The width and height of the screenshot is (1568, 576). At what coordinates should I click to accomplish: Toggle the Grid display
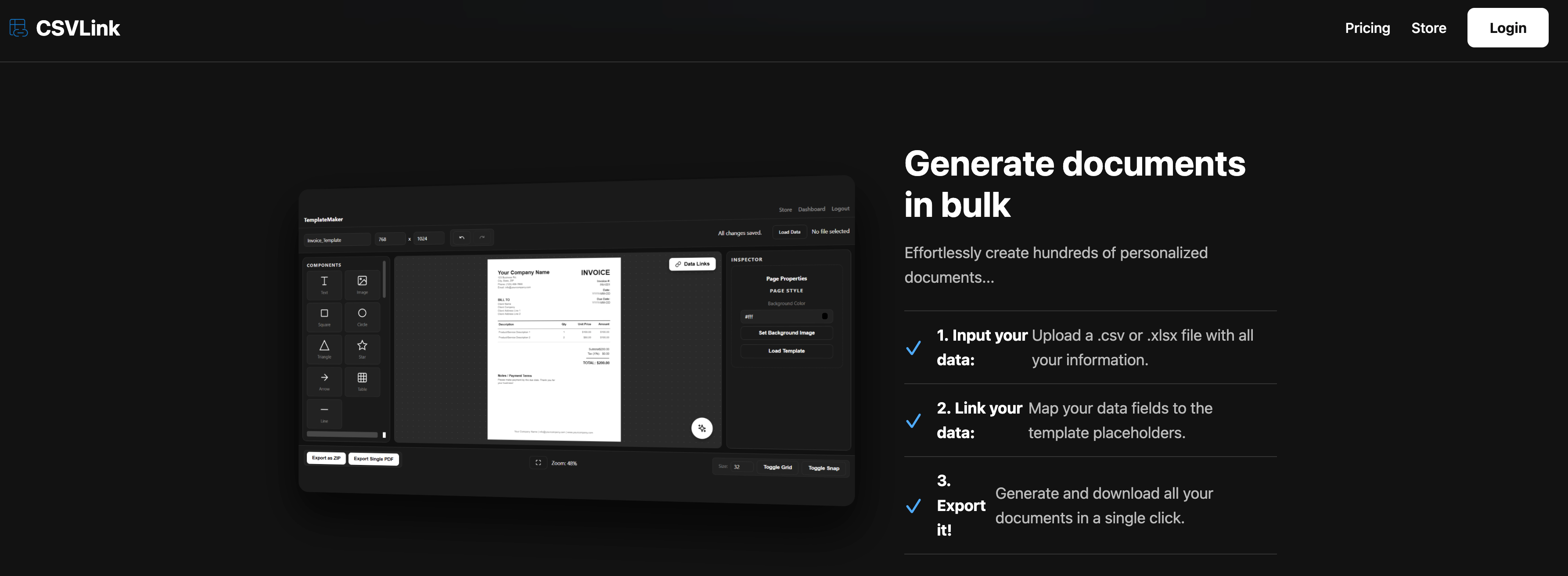[777, 467]
